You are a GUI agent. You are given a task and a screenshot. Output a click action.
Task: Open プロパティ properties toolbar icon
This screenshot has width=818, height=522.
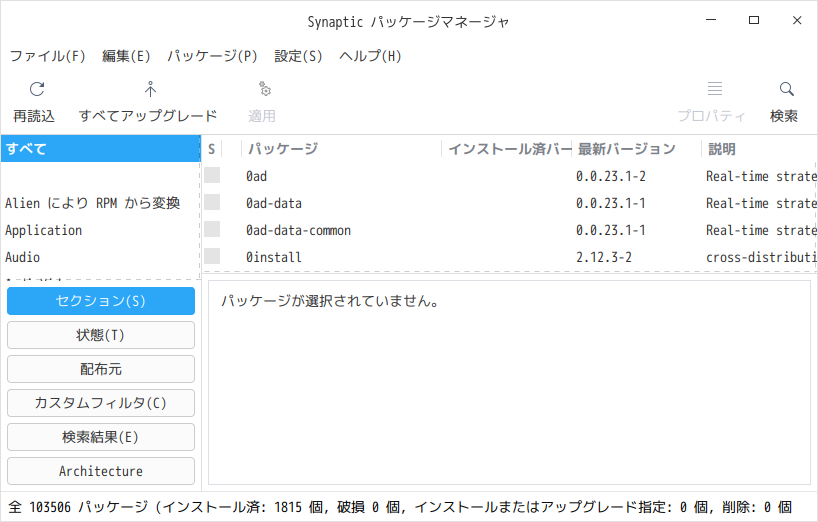pyautogui.click(x=715, y=89)
